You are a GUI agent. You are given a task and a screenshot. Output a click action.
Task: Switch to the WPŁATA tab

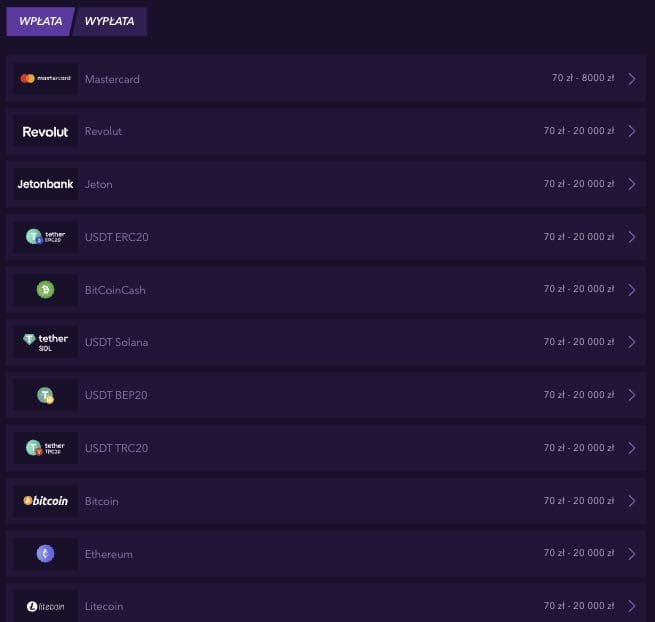[x=39, y=22]
